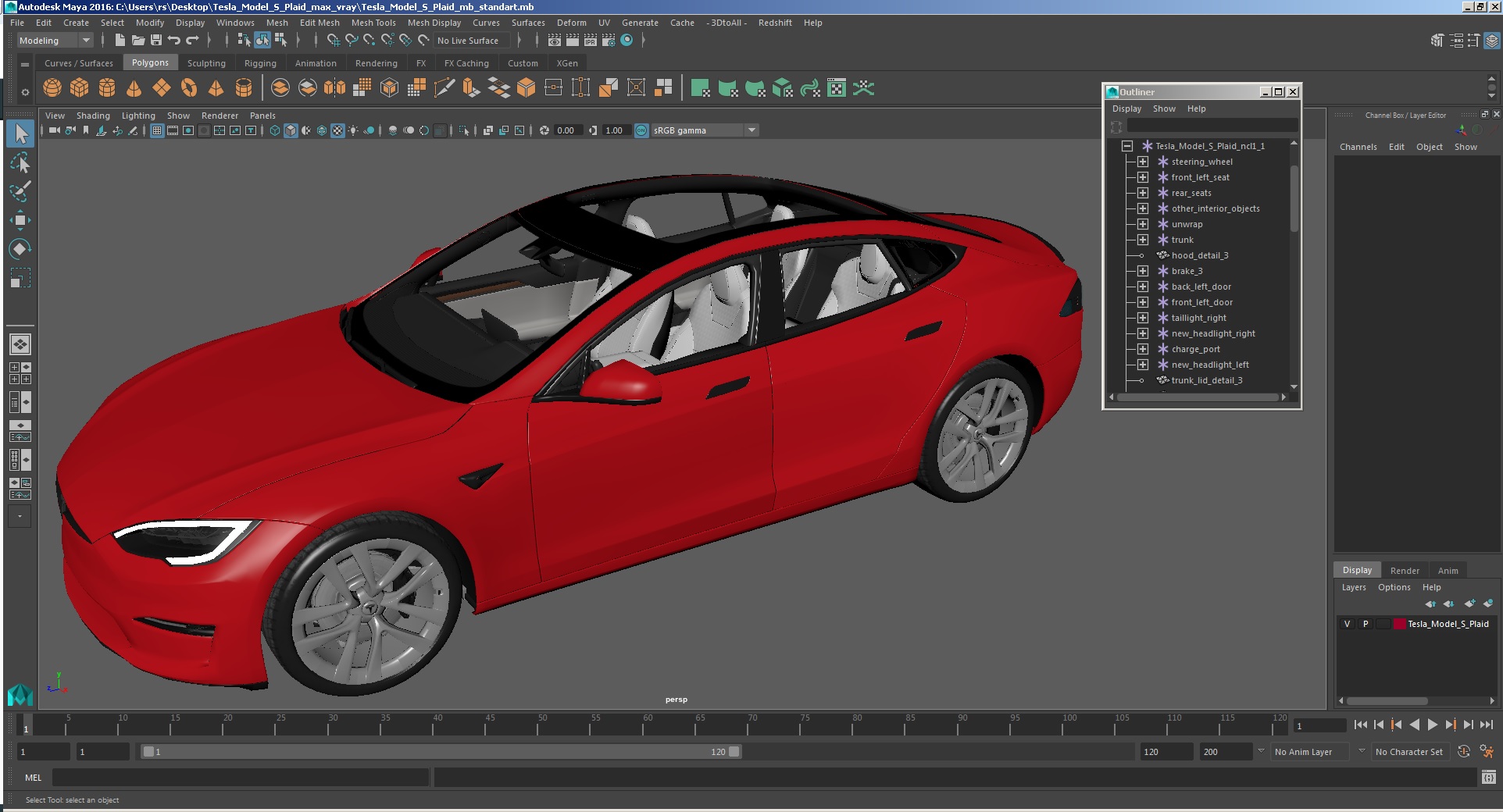Click the New scene icon
1503x812 pixels.
tap(120, 41)
